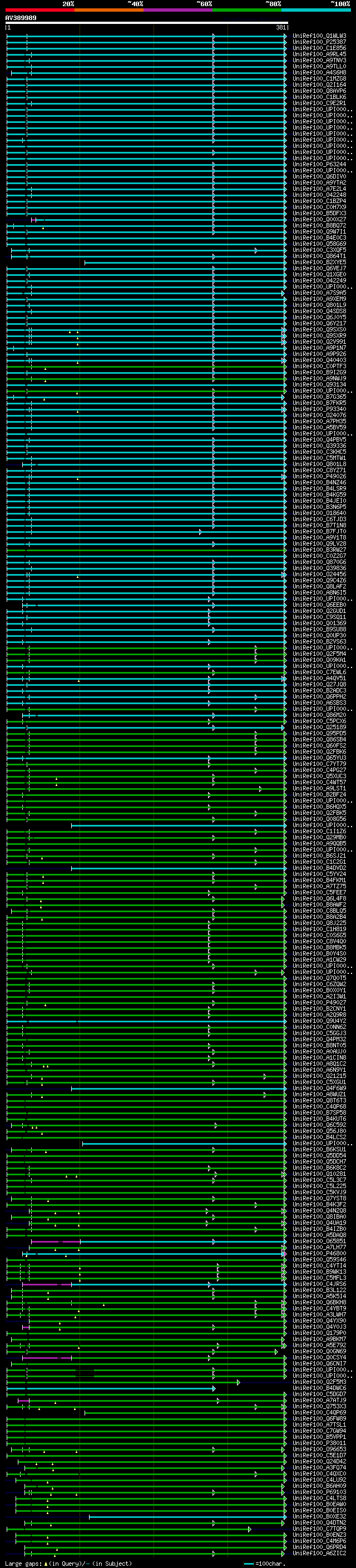The image size is (356, 1568).
Task: Select hit label UniRef100_A7E2L4
Action: pyautogui.click(x=319, y=189)
